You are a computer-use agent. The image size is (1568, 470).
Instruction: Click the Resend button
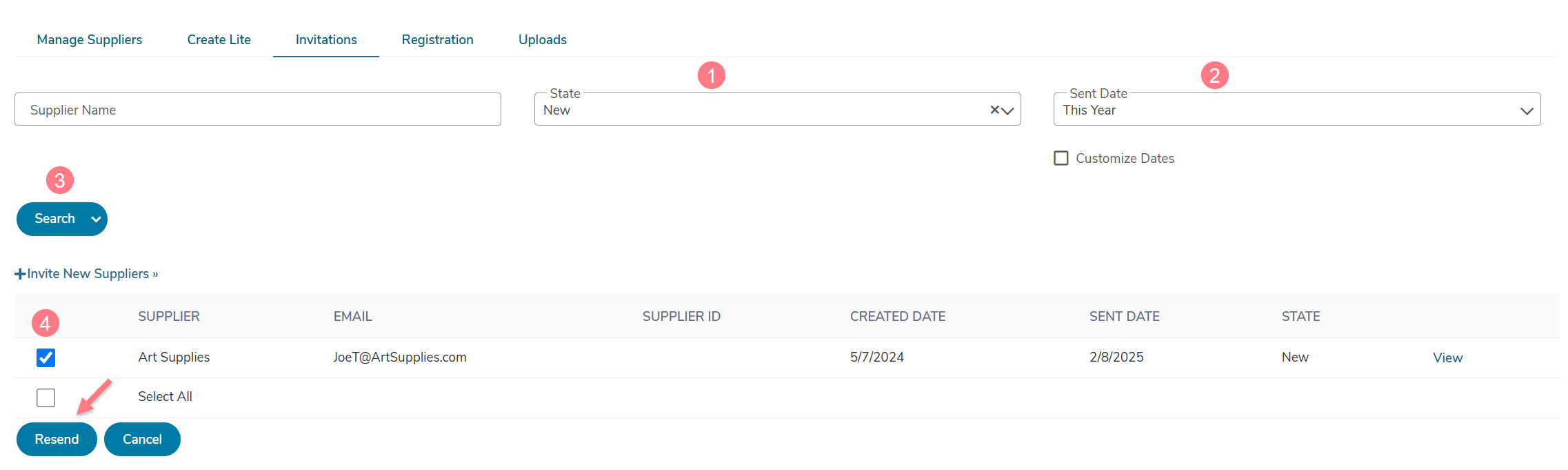57,440
